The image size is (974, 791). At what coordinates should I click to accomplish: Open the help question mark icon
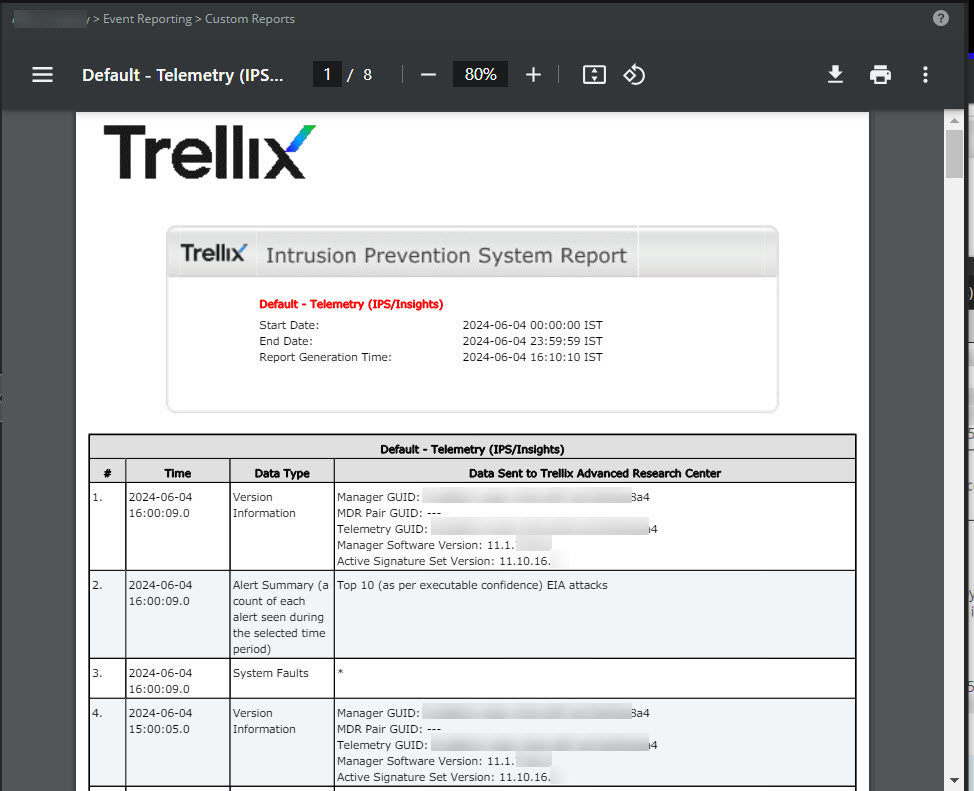tap(940, 18)
